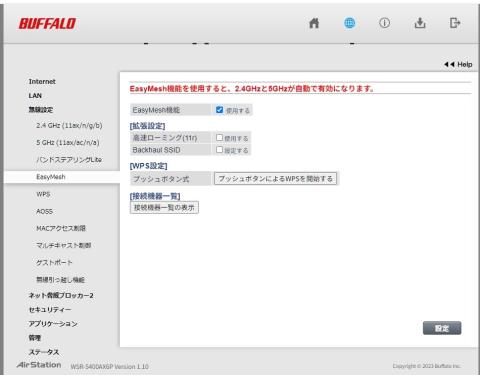Open 無線引っ越し機能 sidebar item

tap(60, 280)
